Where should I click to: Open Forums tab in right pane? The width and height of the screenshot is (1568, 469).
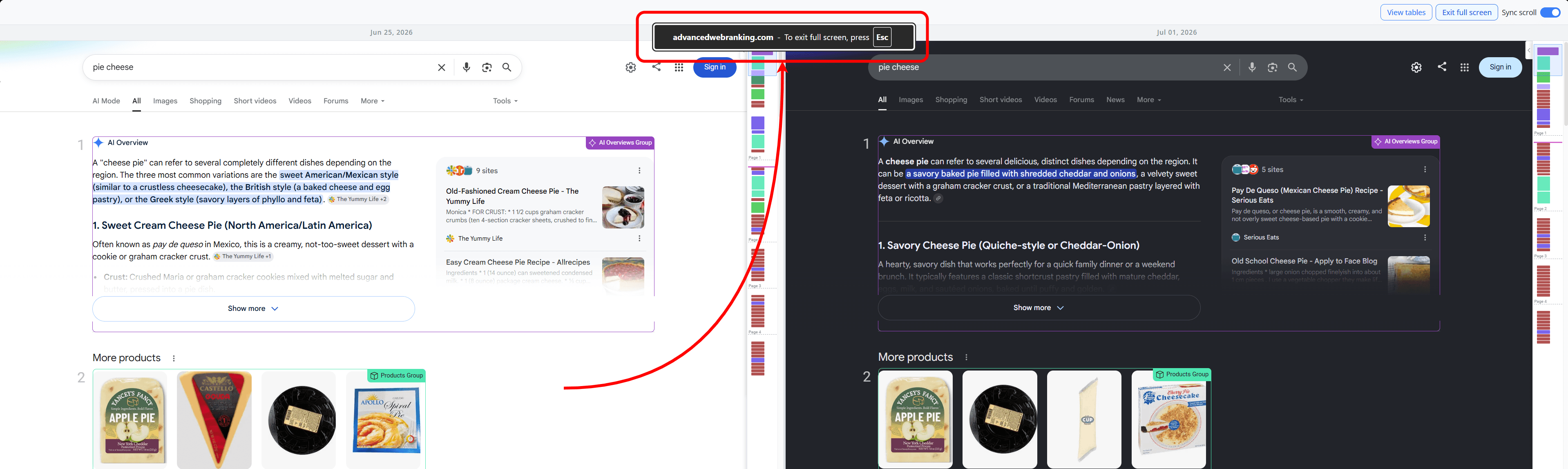coord(1082,100)
